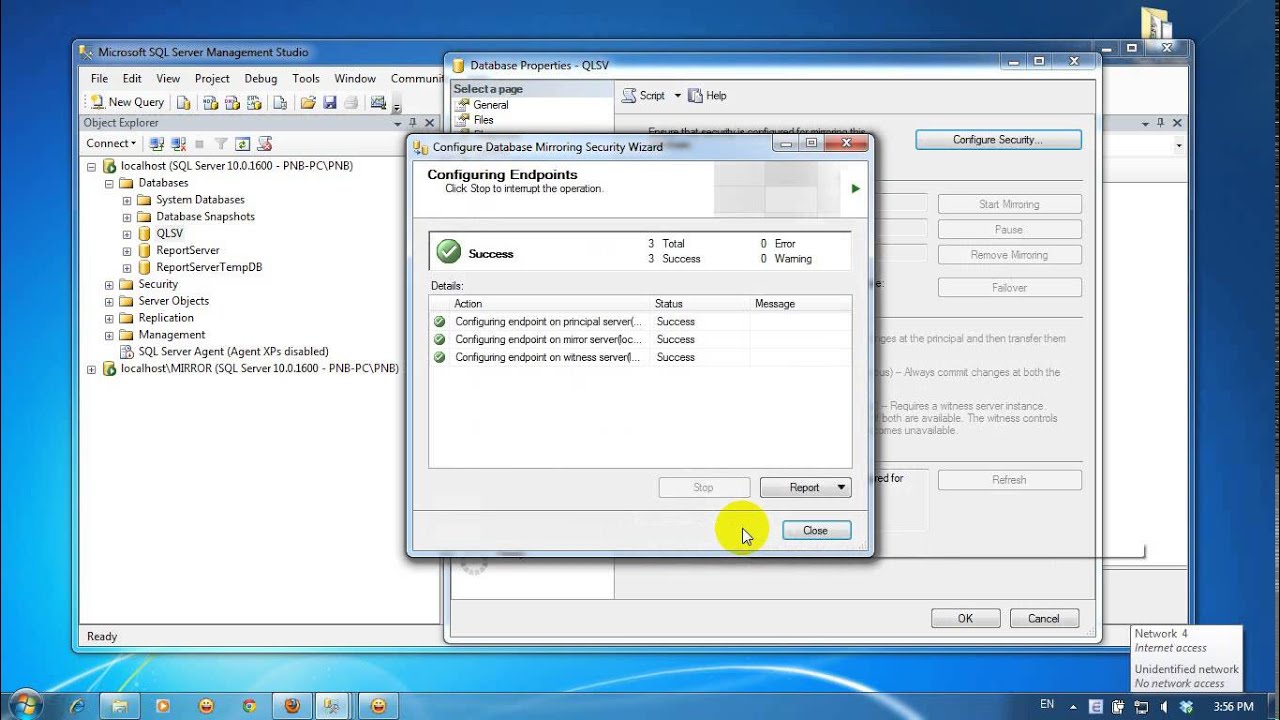1280x720 pixels.
Task: Select the Configuring endpoint on principal server row
Action: (640, 322)
